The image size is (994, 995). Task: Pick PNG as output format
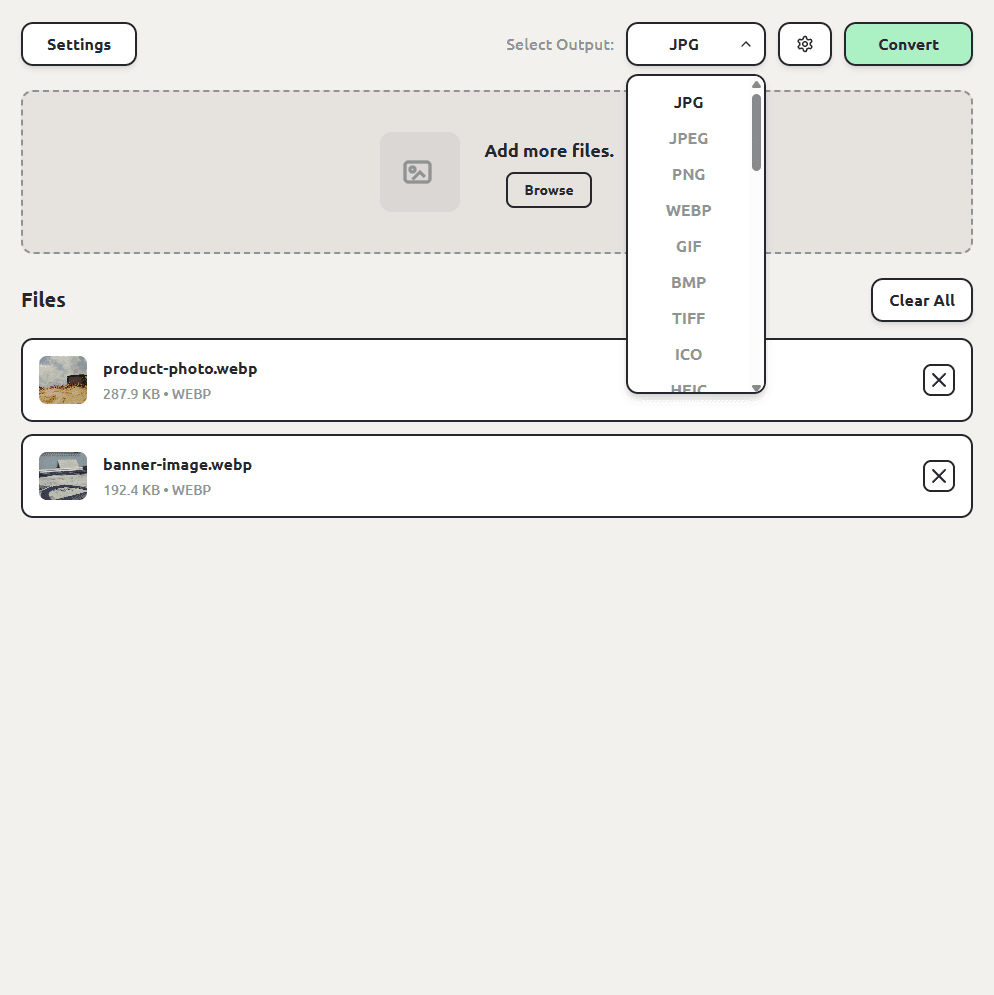(688, 175)
